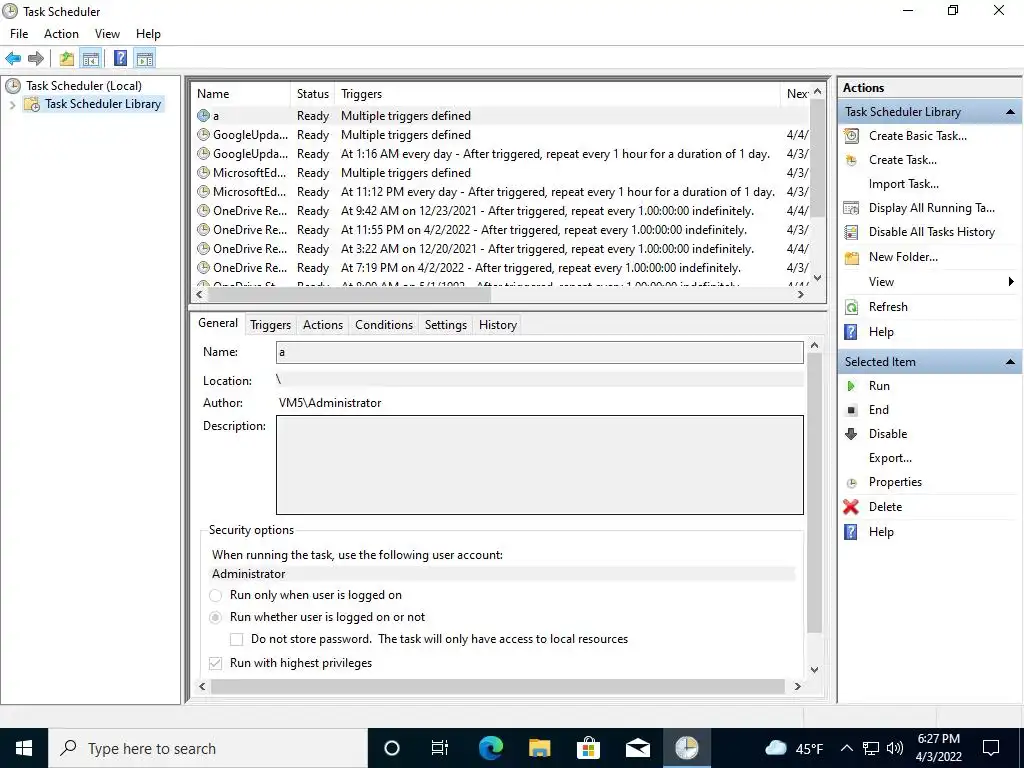Click the Import Task... action
Image resolution: width=1024 pixels, height=768 pixels.
[x=904, y=184]
